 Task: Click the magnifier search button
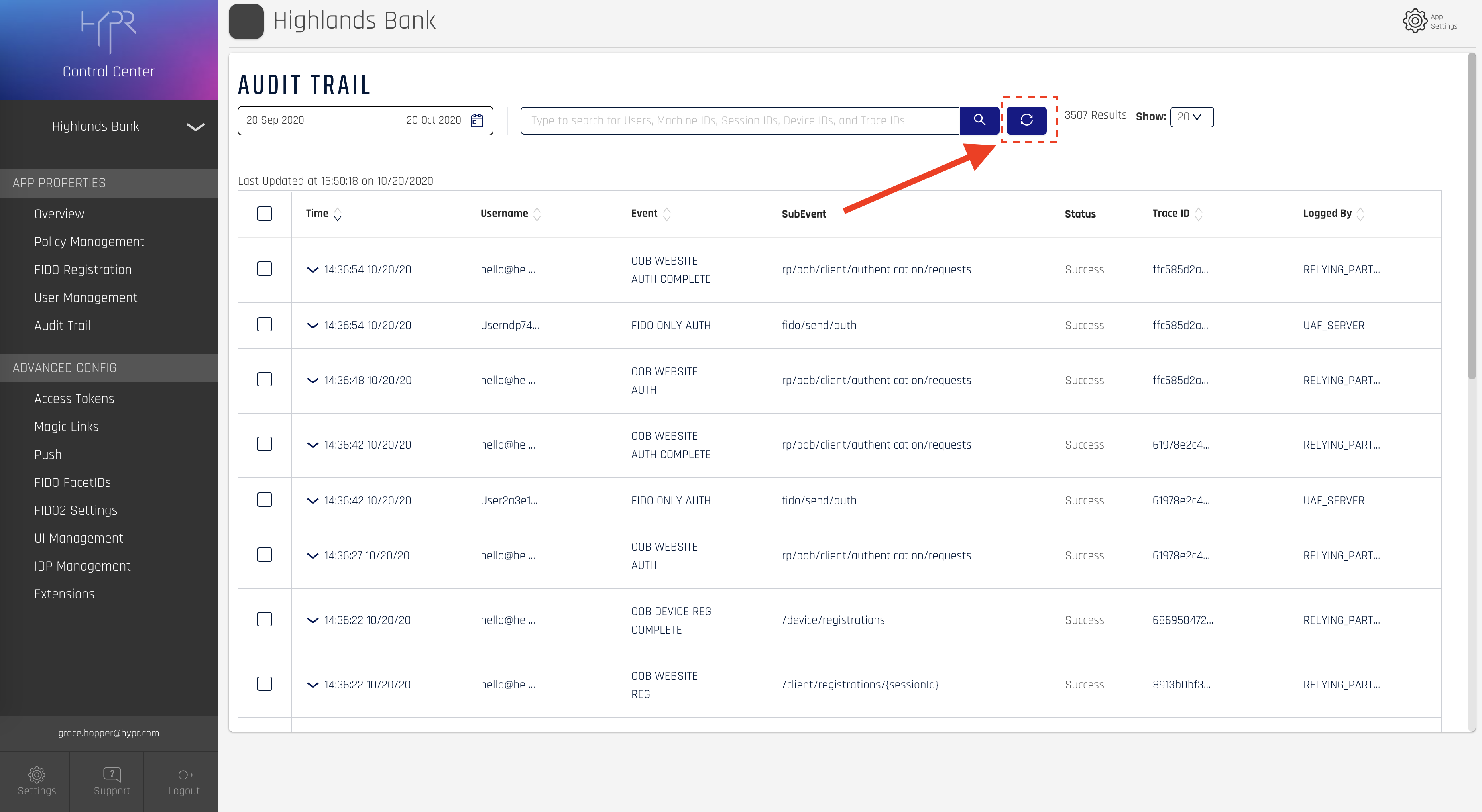tap(979, 120)
